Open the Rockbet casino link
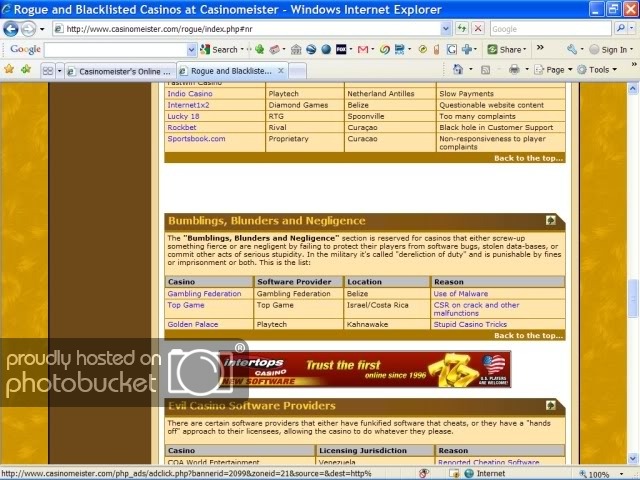The height and width of the screenshot is (480, 640). (x=182, y=127)
